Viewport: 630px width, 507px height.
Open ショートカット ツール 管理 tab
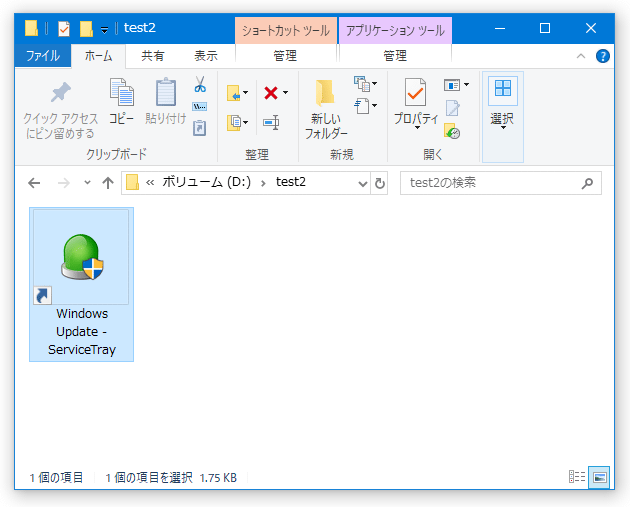pyautogui.click(x=285, y=56)
